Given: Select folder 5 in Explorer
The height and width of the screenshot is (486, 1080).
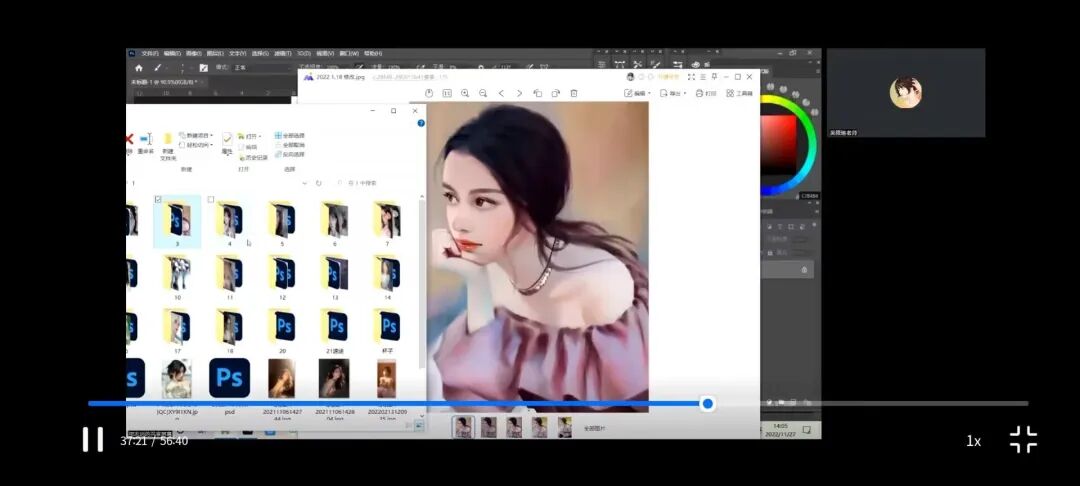Looking at the screenshot, I should 282,224.
